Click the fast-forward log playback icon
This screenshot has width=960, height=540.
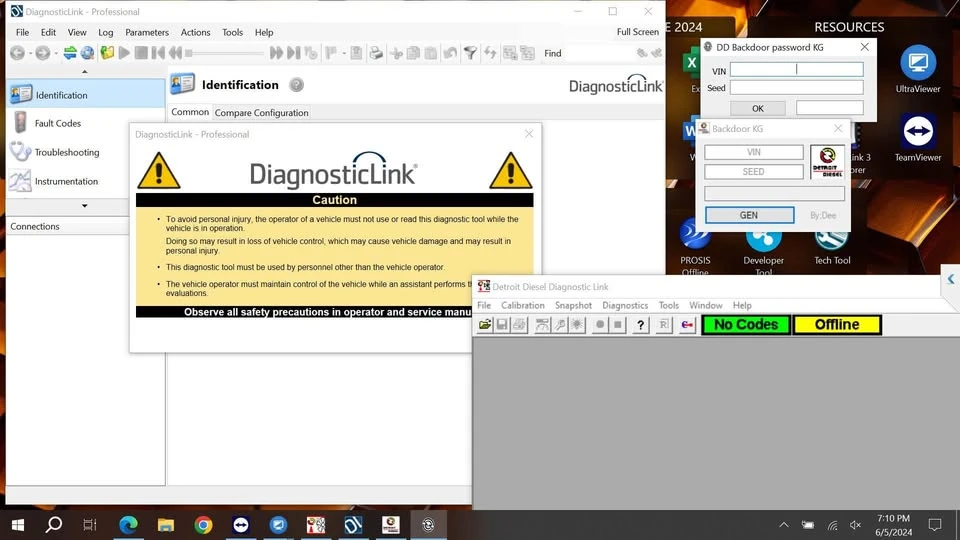tap(276, 53)
